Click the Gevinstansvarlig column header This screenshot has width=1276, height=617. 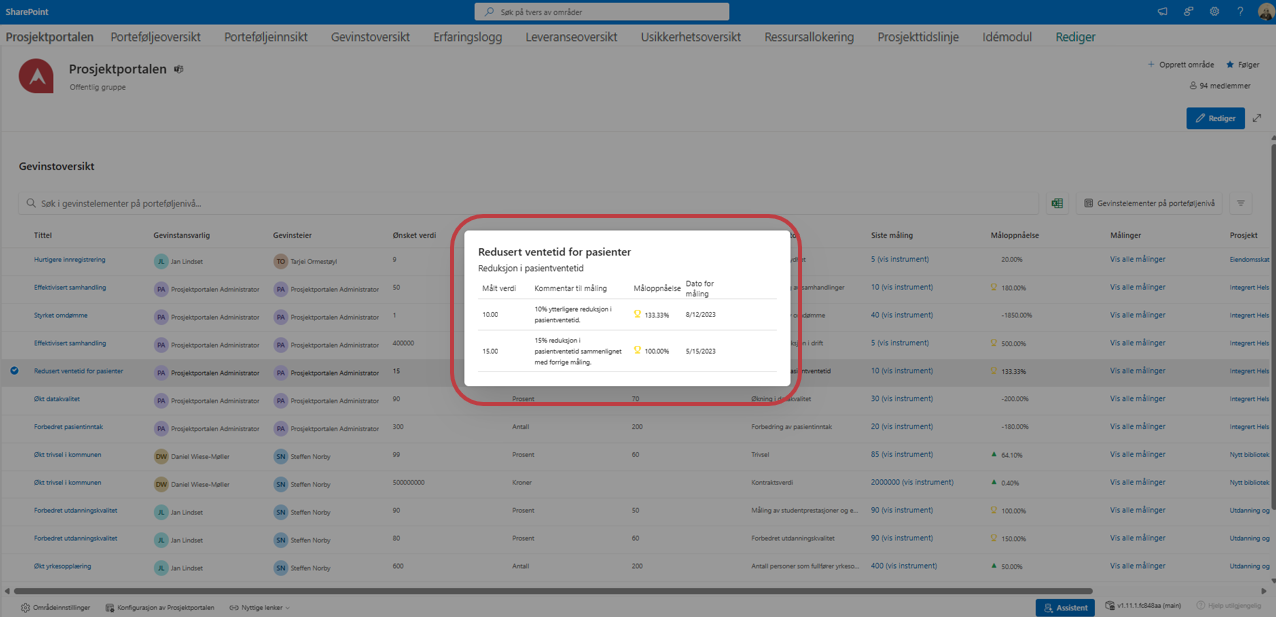click(x=182, y=236)
